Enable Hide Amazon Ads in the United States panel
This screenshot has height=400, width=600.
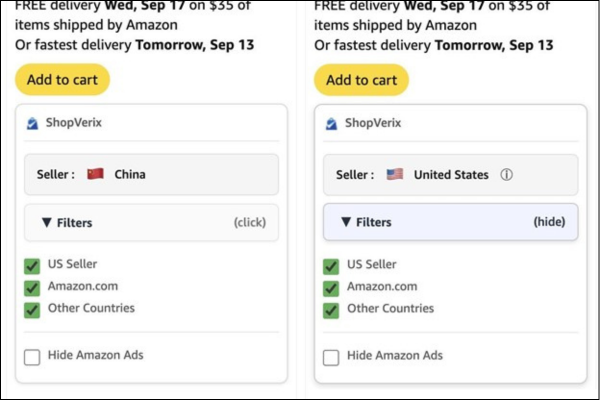[331, 357]
